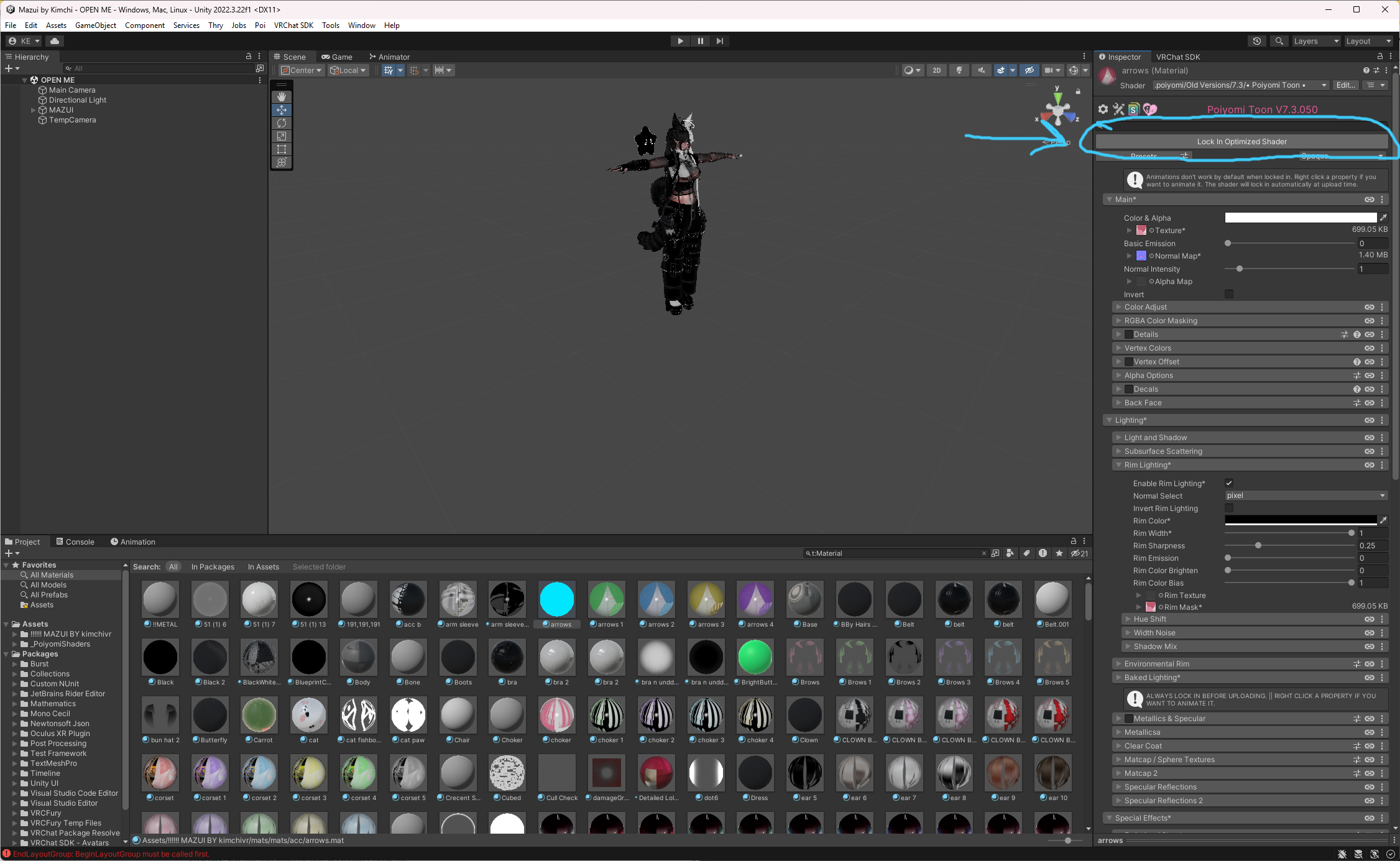The height and width of the screenshot is (861, 1400).
Task: Expand the MAZUI hierarchy item
Action: click(x=34, y=110)
